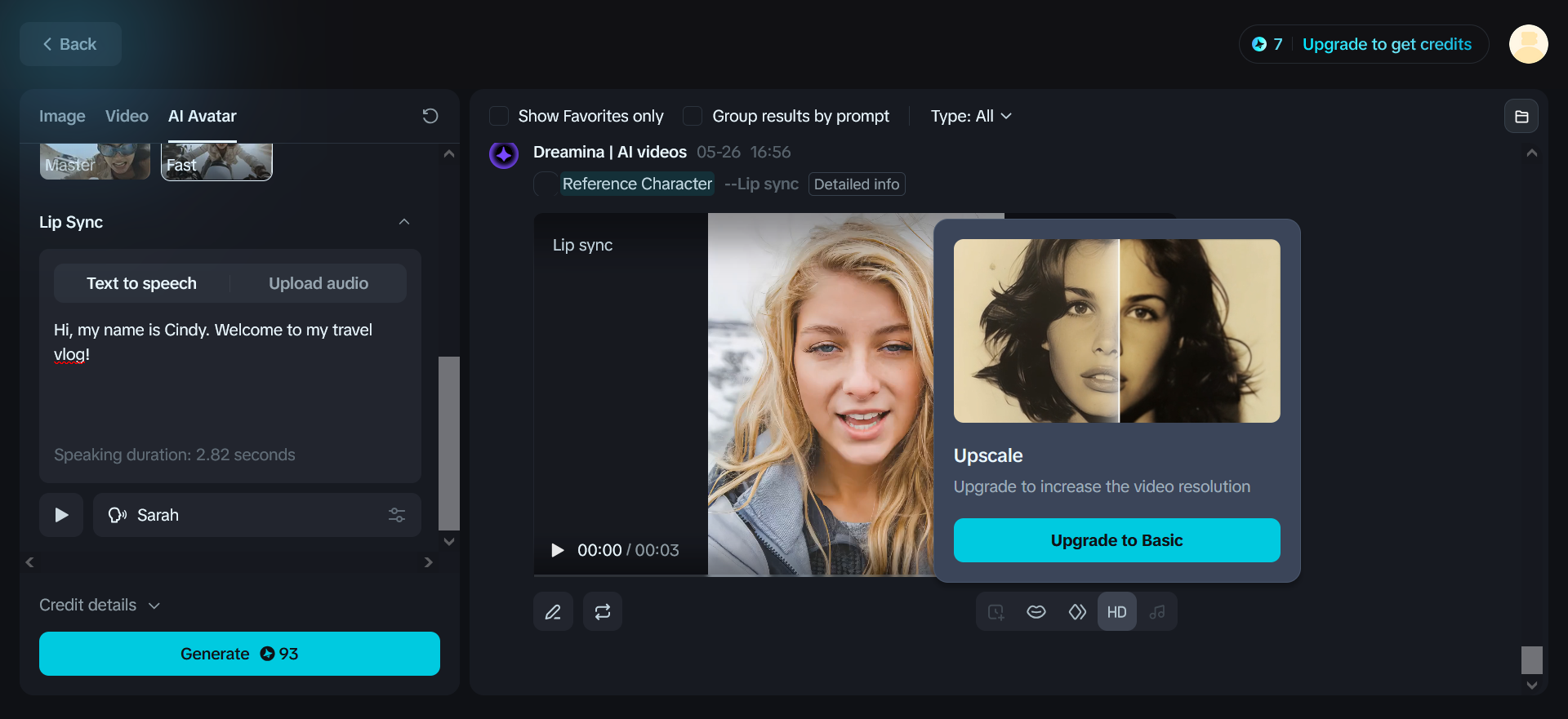The image size is (1568, 719).
Task: Click horizontal scroll right arrow
Action: 429,562
